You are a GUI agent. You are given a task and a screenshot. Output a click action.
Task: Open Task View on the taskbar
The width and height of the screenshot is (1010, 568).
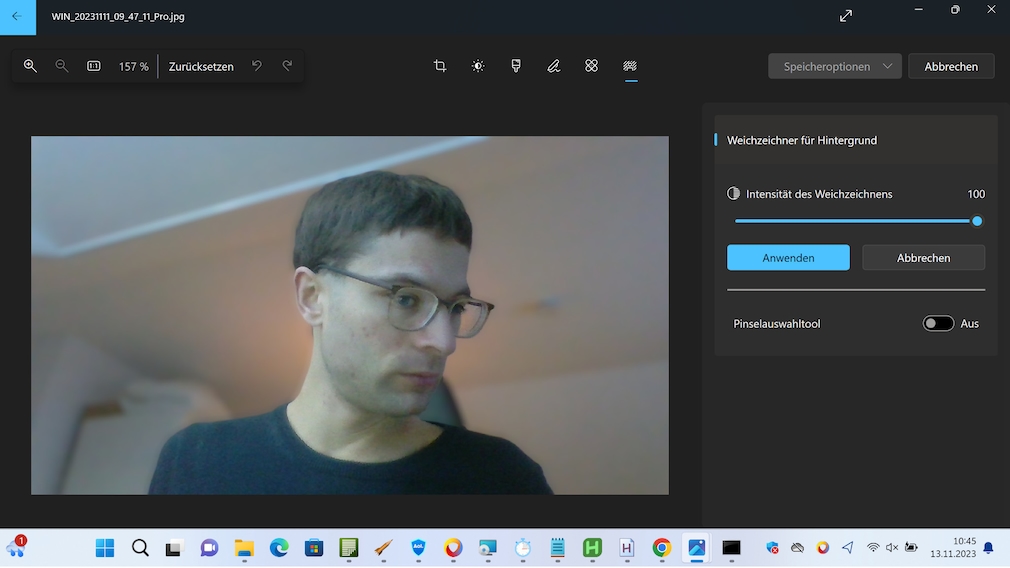(x=174, y=548)
